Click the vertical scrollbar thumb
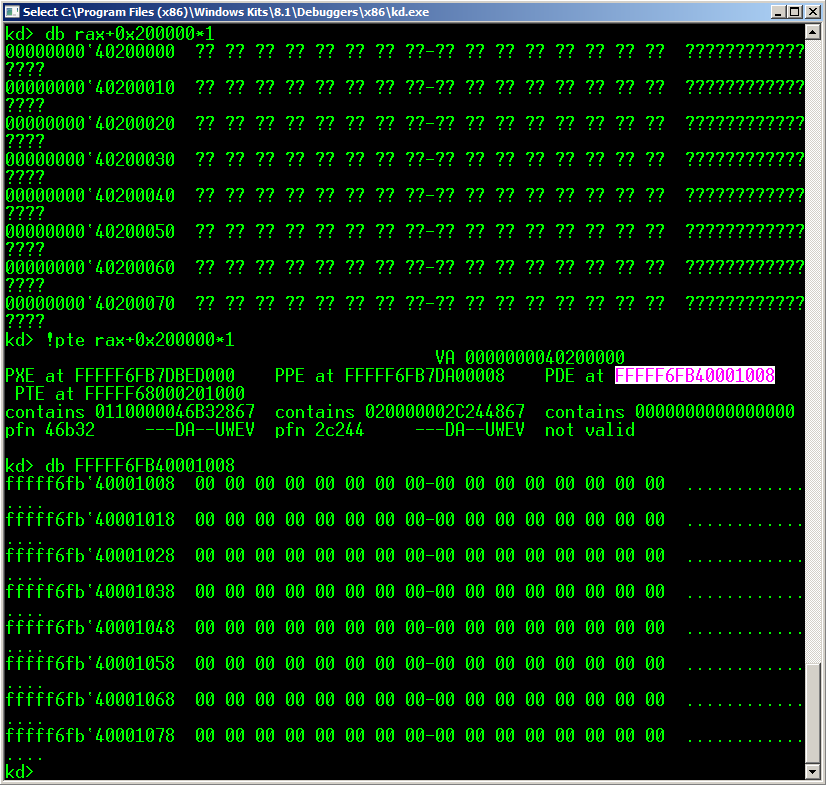Screen dimensions: 827x785 pos(813,712)
